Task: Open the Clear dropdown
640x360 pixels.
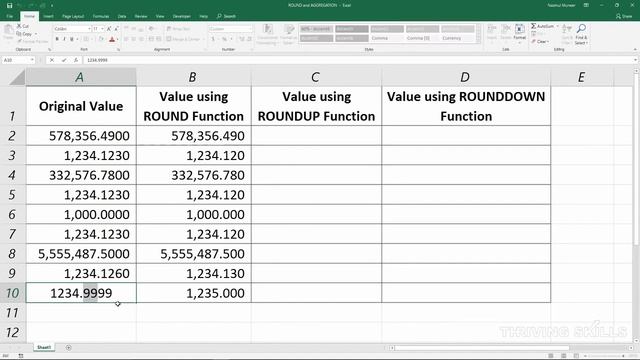Action: tap(540, 42)
